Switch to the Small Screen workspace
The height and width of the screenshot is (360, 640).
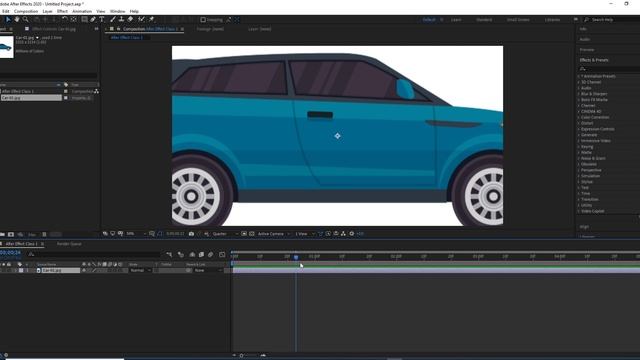click(518, 20)
